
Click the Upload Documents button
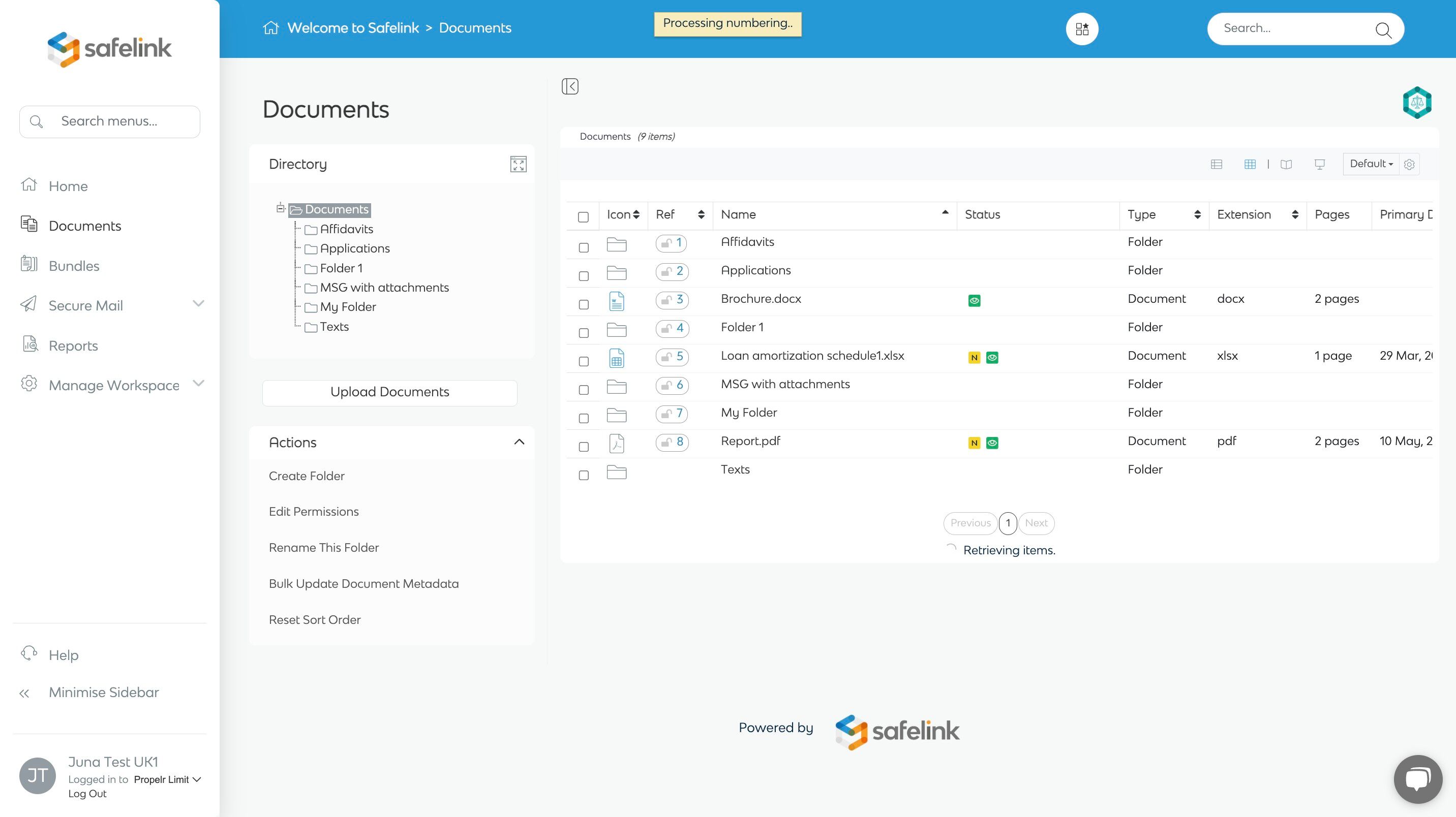389,392
